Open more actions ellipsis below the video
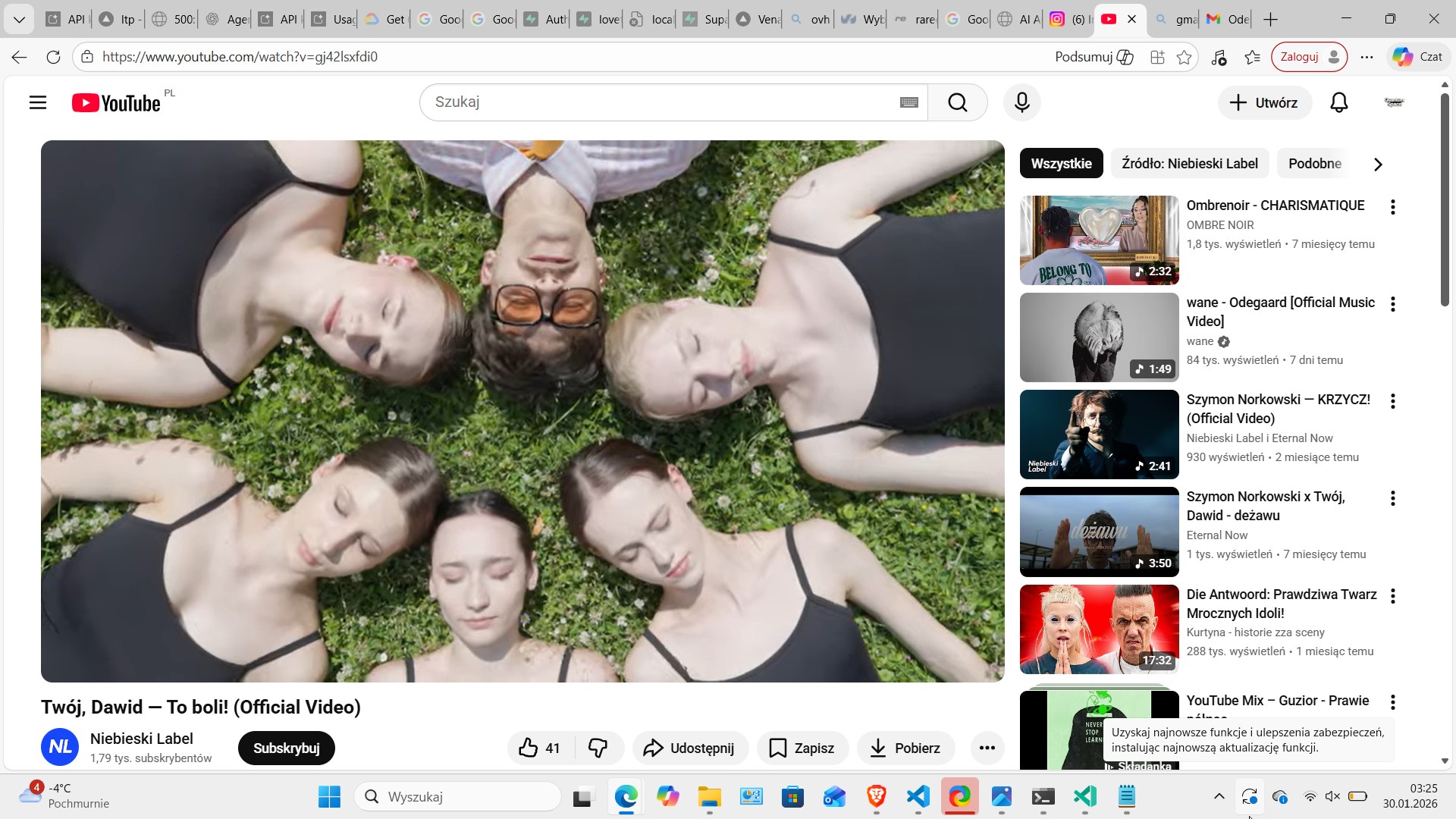1456x819 pixels. (987, 748)
